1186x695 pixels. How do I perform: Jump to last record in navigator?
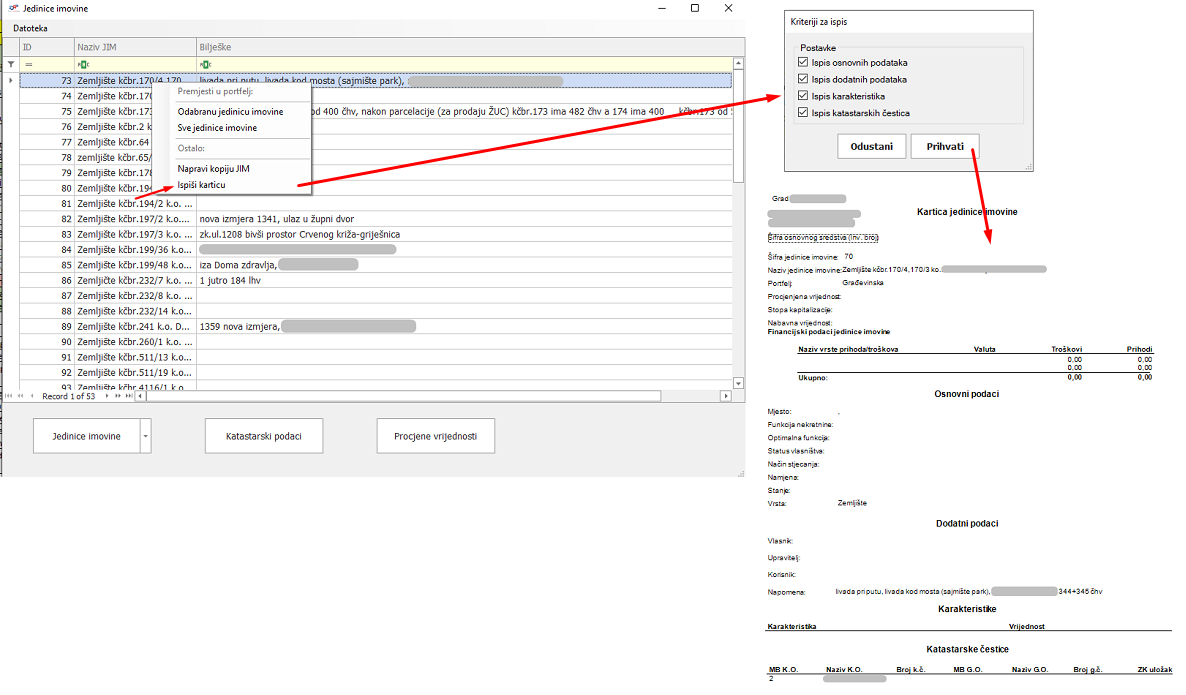pyautogui.click(x=128, y=396)
